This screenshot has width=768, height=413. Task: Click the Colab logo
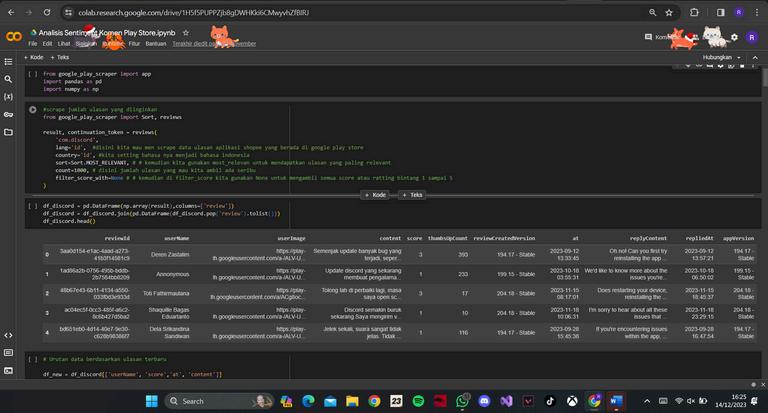14,37
